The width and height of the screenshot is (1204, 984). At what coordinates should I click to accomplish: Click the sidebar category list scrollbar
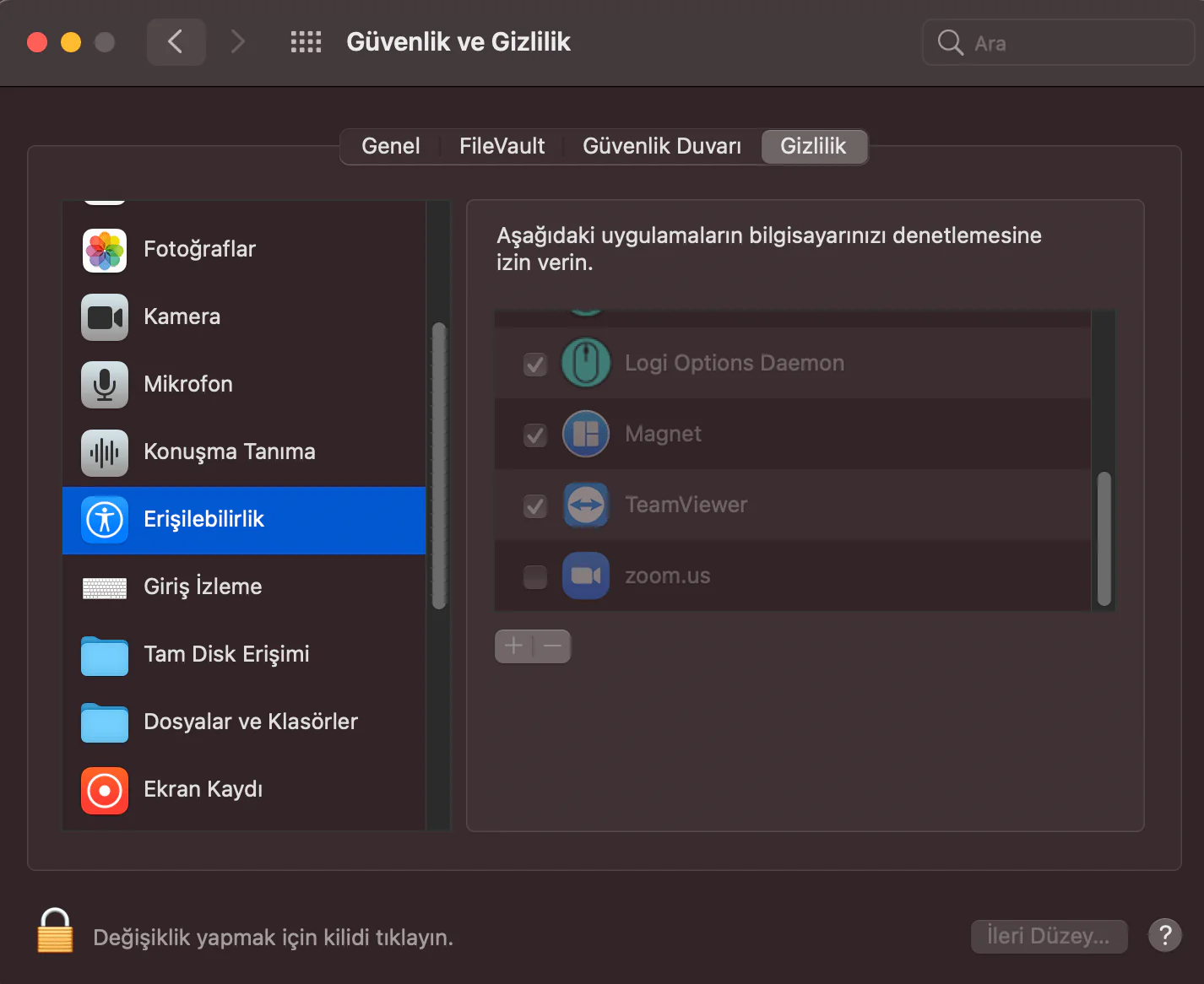point(438,466)
